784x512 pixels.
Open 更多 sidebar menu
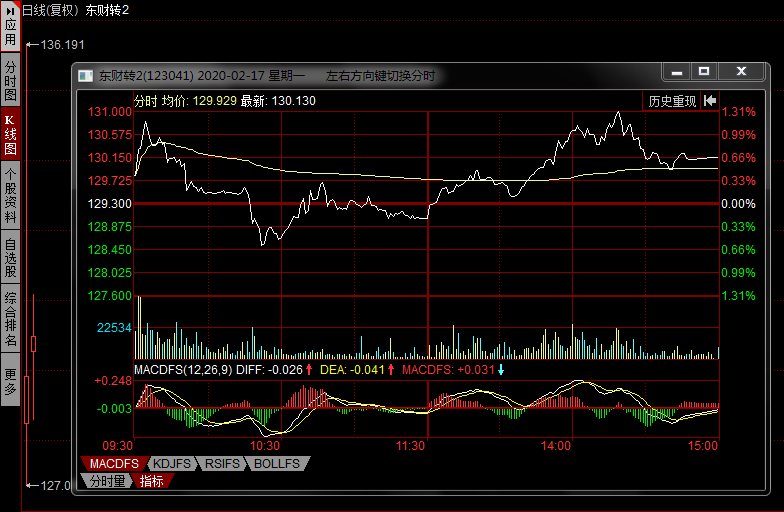(10, 380)
